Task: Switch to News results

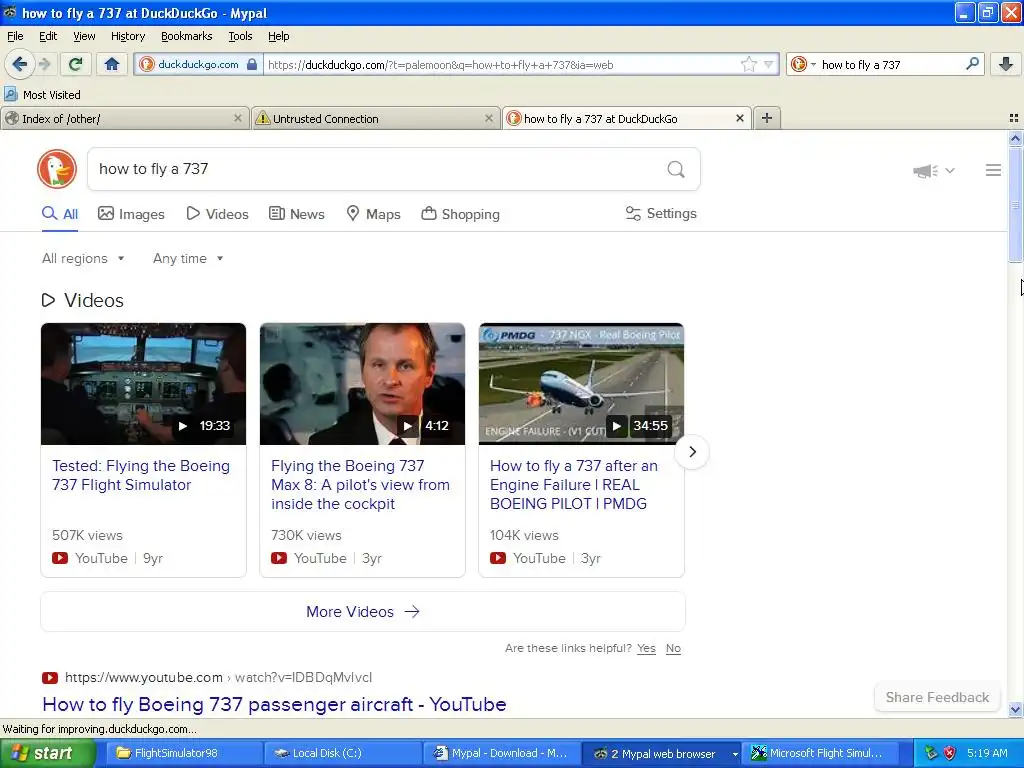Action: [x=296, y=214]
